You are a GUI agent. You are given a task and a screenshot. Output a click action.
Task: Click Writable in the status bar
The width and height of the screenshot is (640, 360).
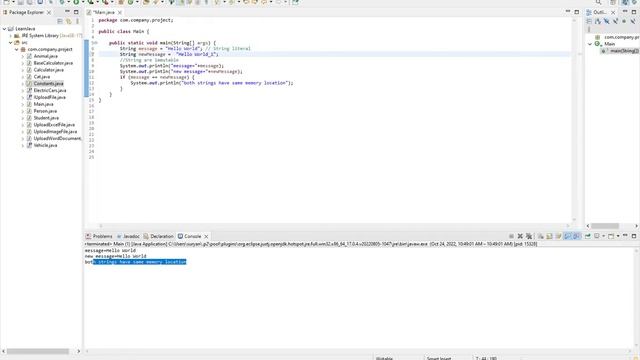pos(384,358)
